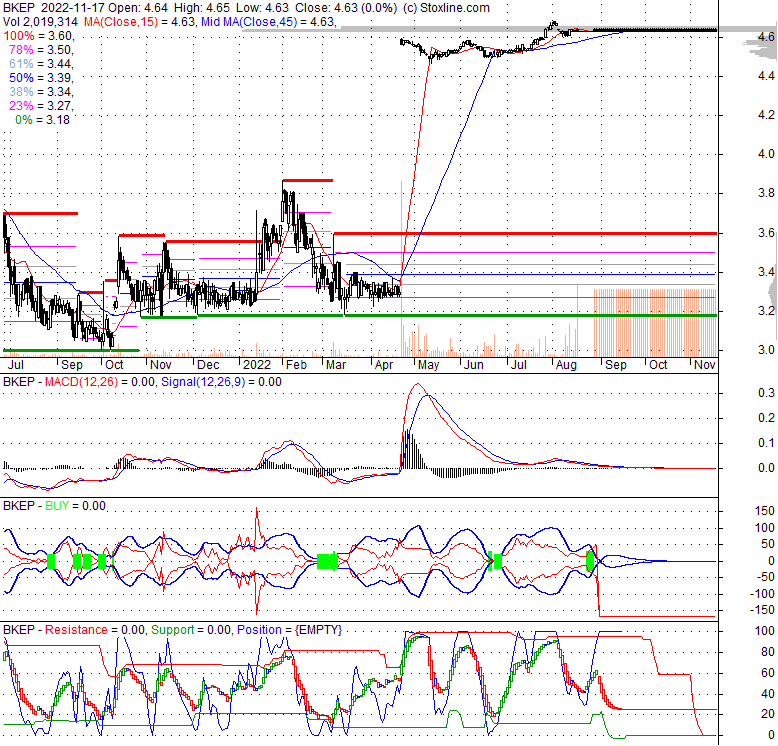Click the 23% = 3.27 Fibonacci level
Viewport: 778px width, 746px height.
(x=41, y=105)
